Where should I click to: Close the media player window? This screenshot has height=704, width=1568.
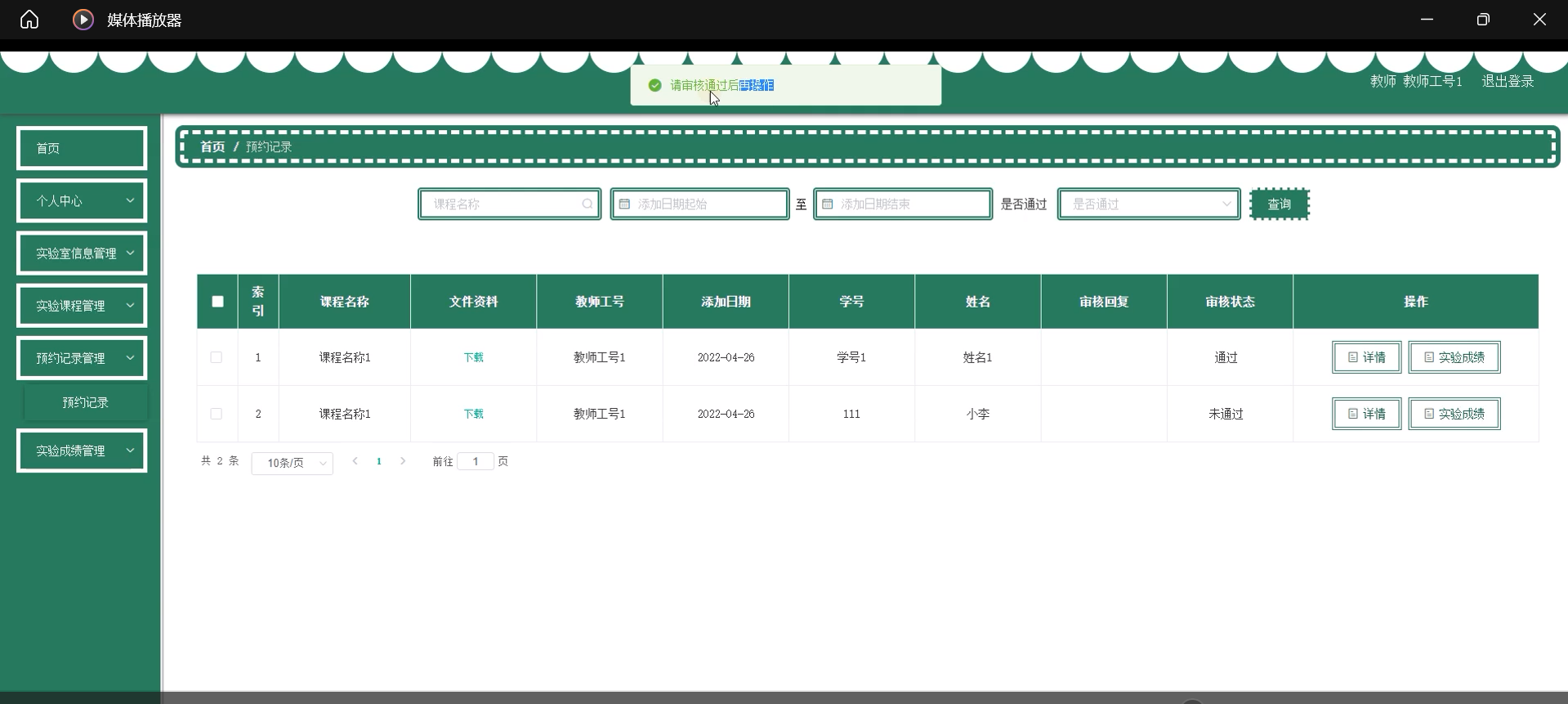tap(1539, 20)
